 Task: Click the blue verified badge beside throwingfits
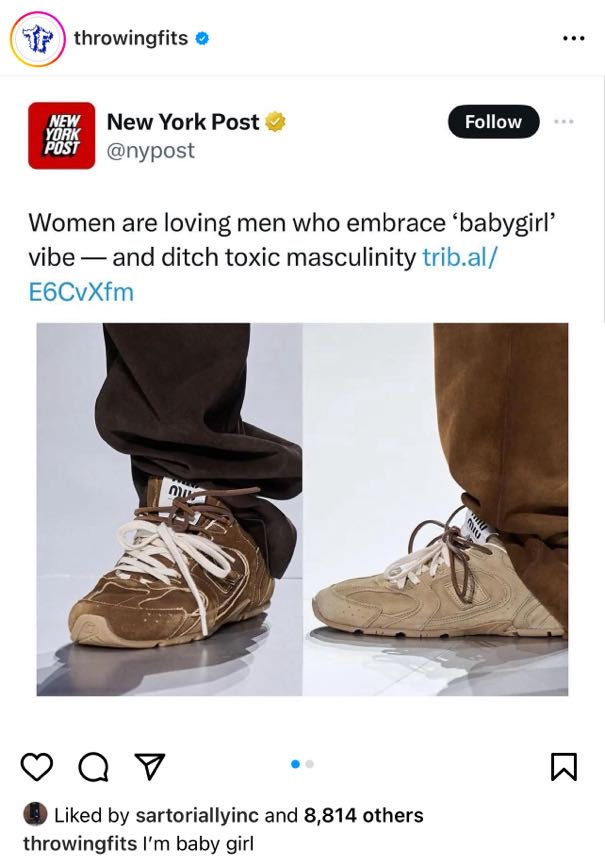202,39
